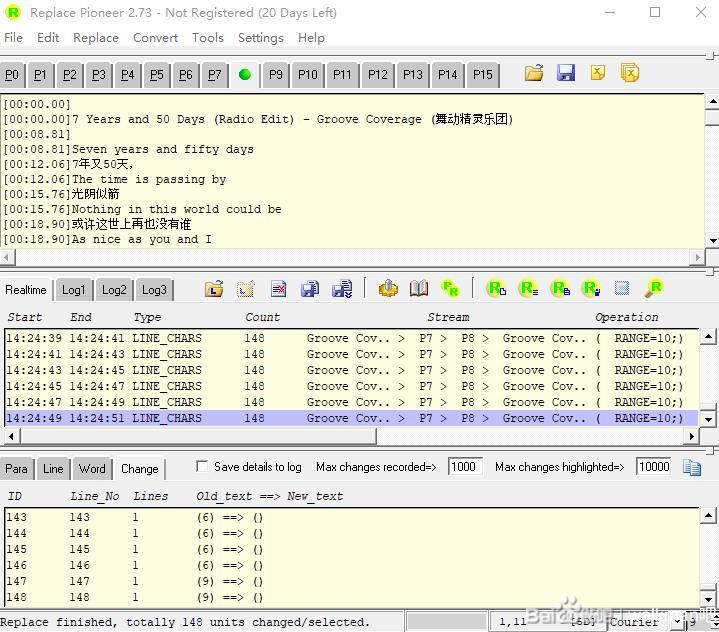Click the green circle active page indicator
Viewport: 719px width, 632px height.
pyautogui.click(x=245, y=74)
